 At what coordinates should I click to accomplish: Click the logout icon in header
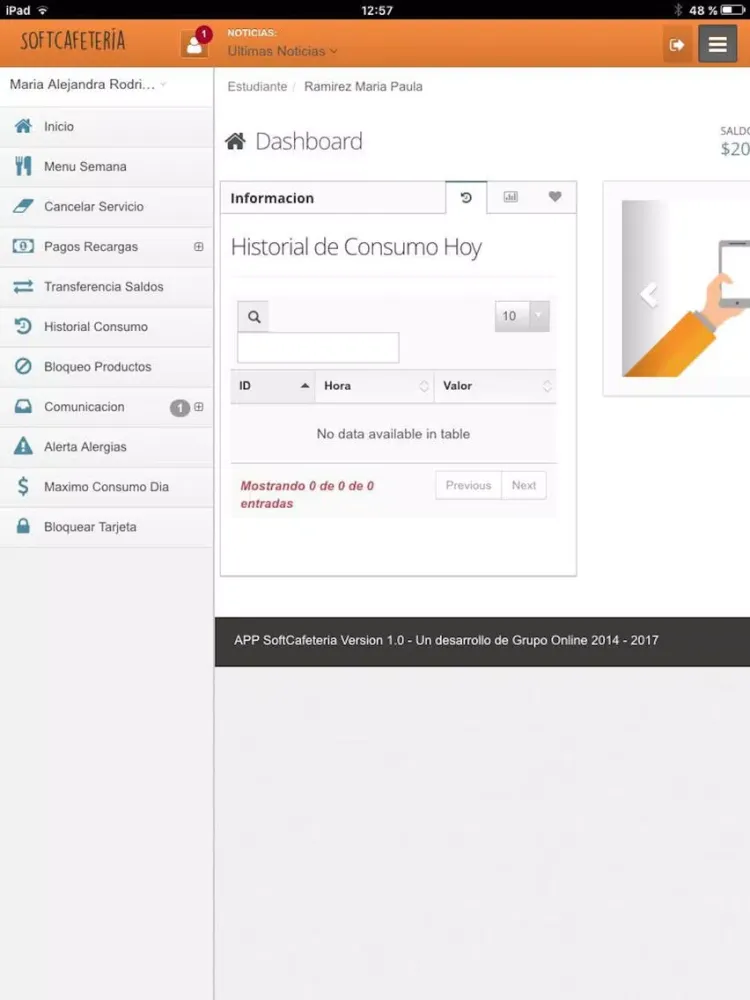[x=677, y=44]
